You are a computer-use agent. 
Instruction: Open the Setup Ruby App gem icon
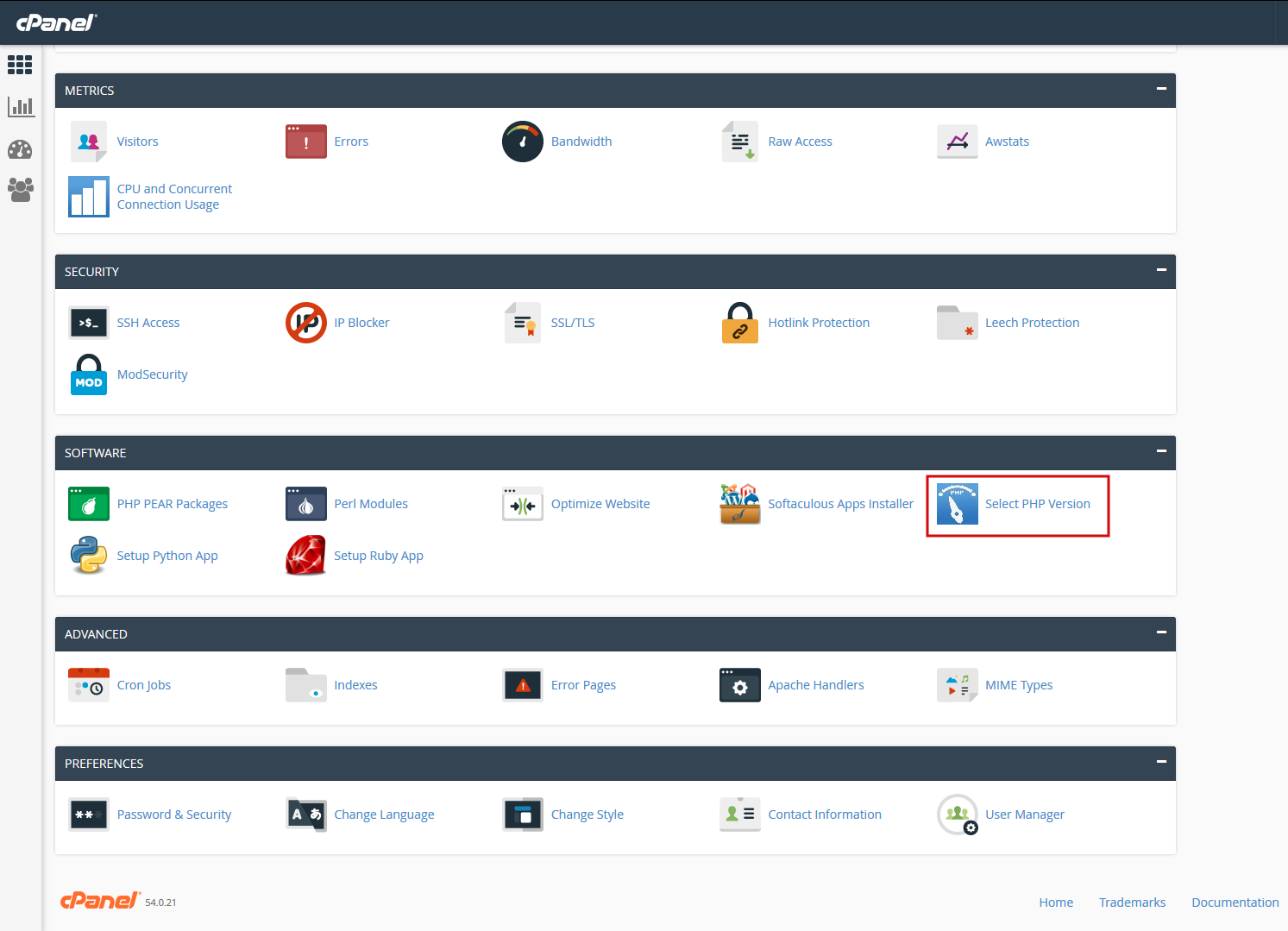306,556
